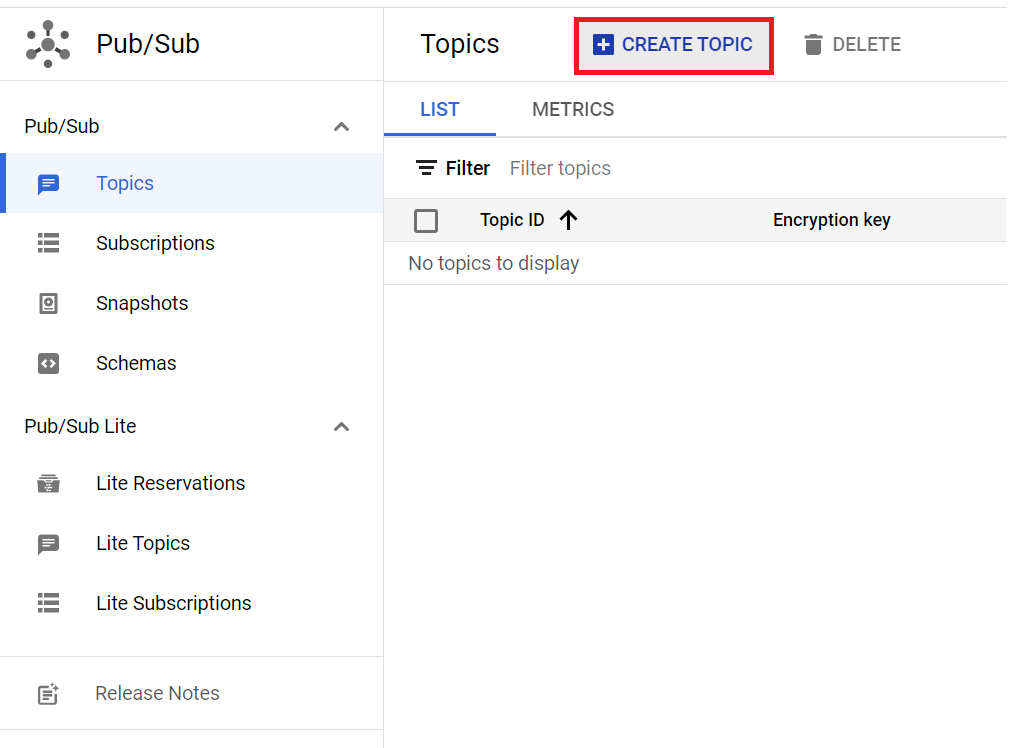Click the Pub/Sub product logo icon
Screen dimensions: 1032x748
48,44
